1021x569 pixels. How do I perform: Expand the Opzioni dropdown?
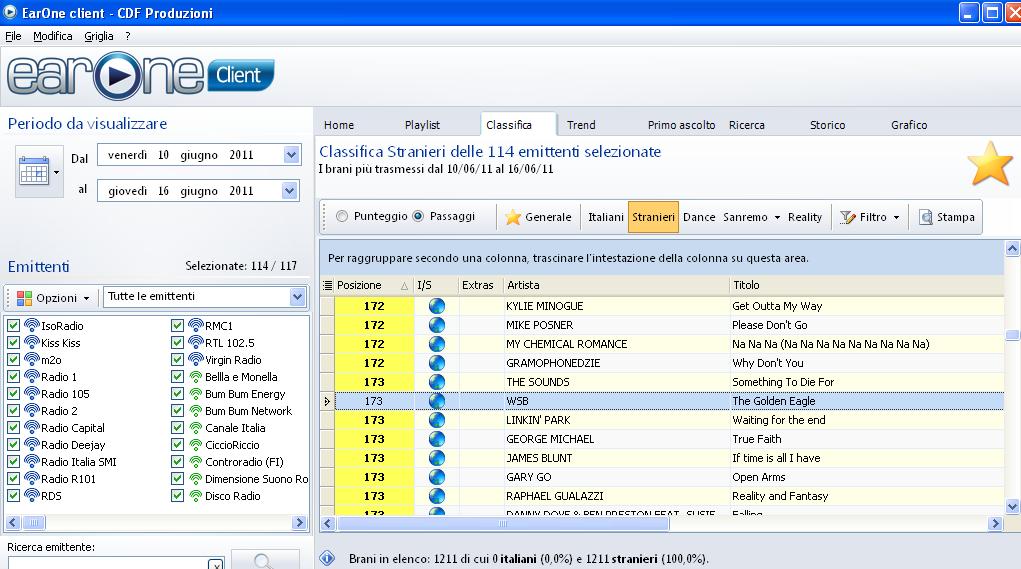click(87, 299)
